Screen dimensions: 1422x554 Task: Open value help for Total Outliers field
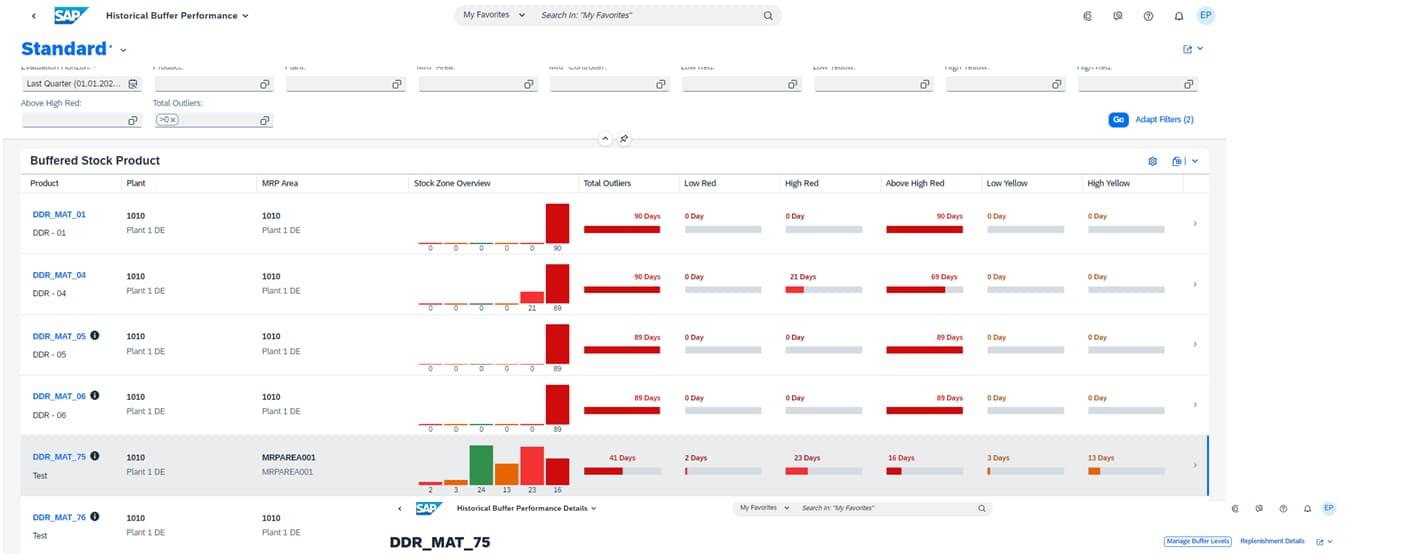265,120
